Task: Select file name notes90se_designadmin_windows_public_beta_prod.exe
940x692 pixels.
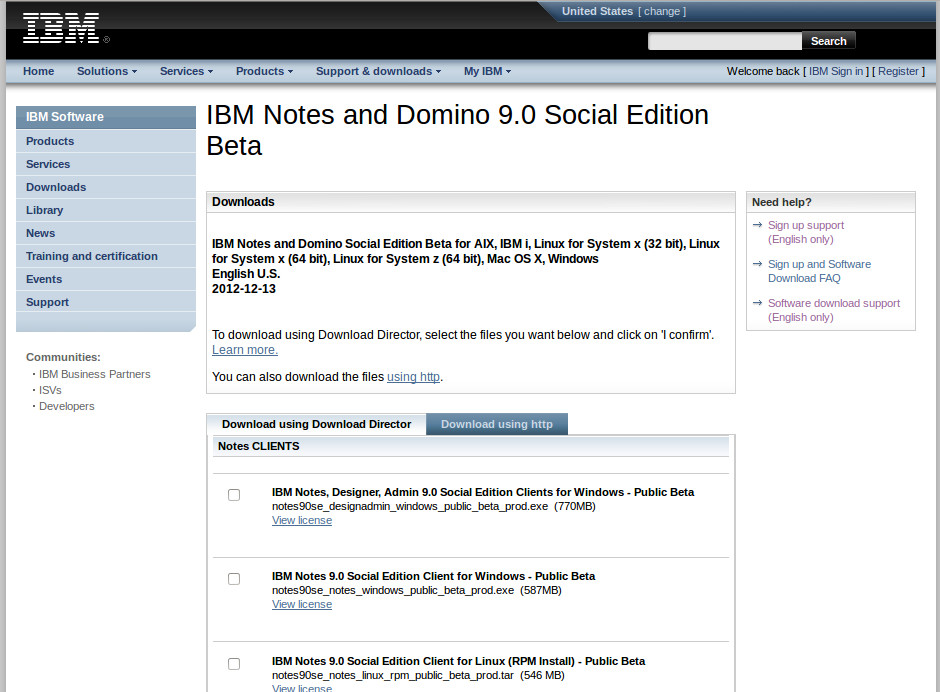Action: pos(410,506)
